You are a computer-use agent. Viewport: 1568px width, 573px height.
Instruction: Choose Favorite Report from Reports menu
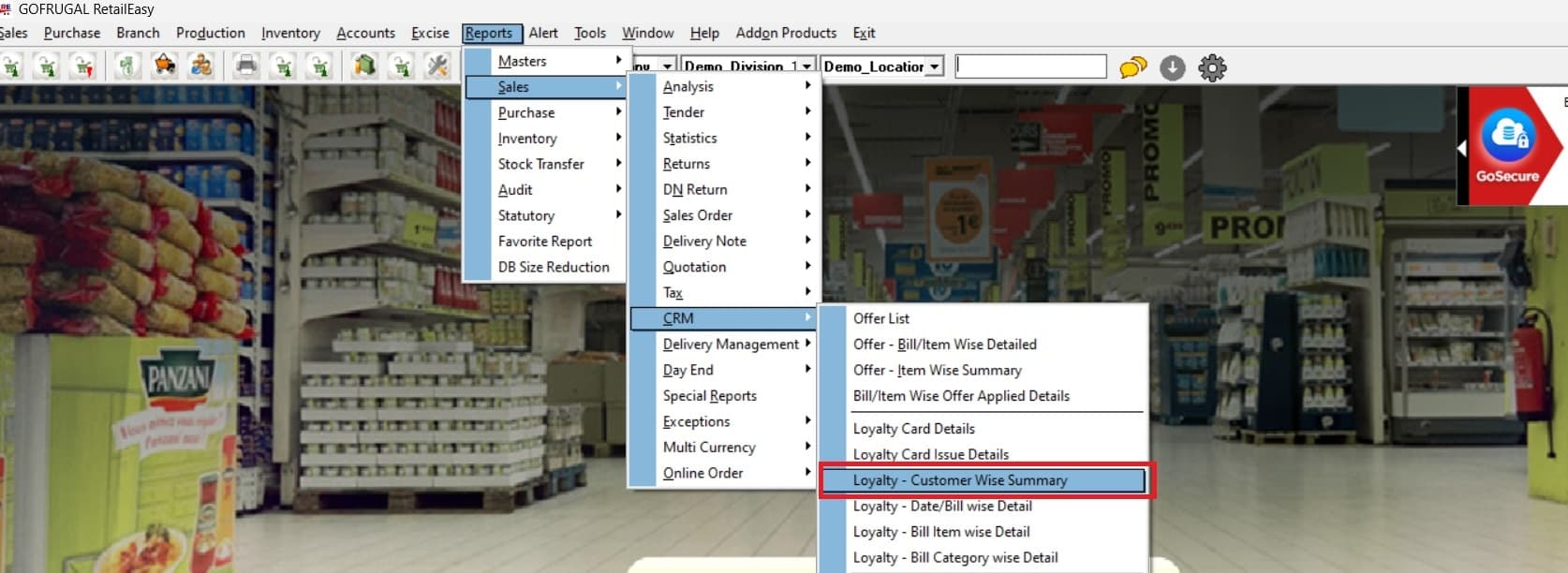(x=544, y=241)
